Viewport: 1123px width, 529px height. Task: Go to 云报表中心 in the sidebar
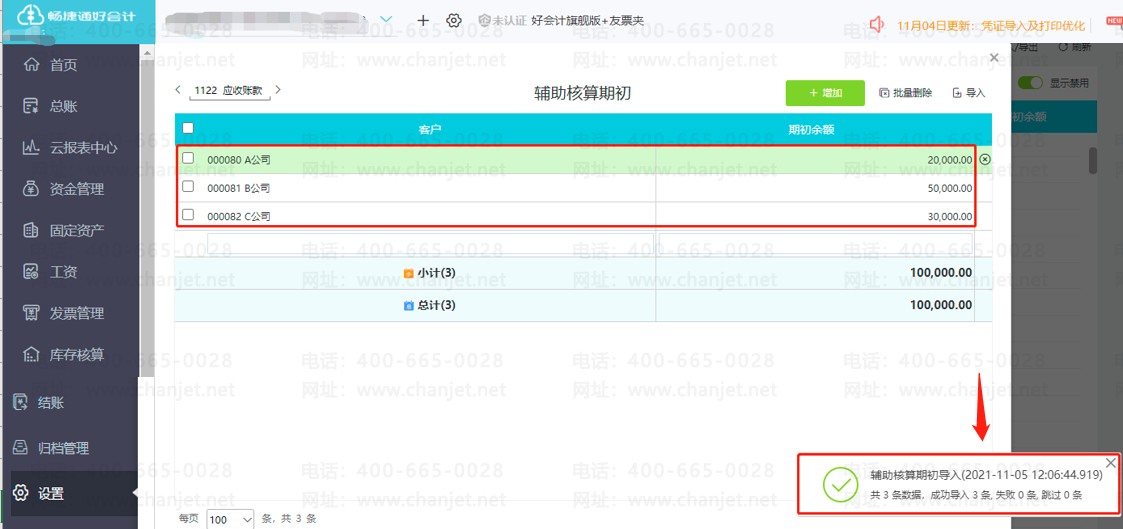point(83,148)
